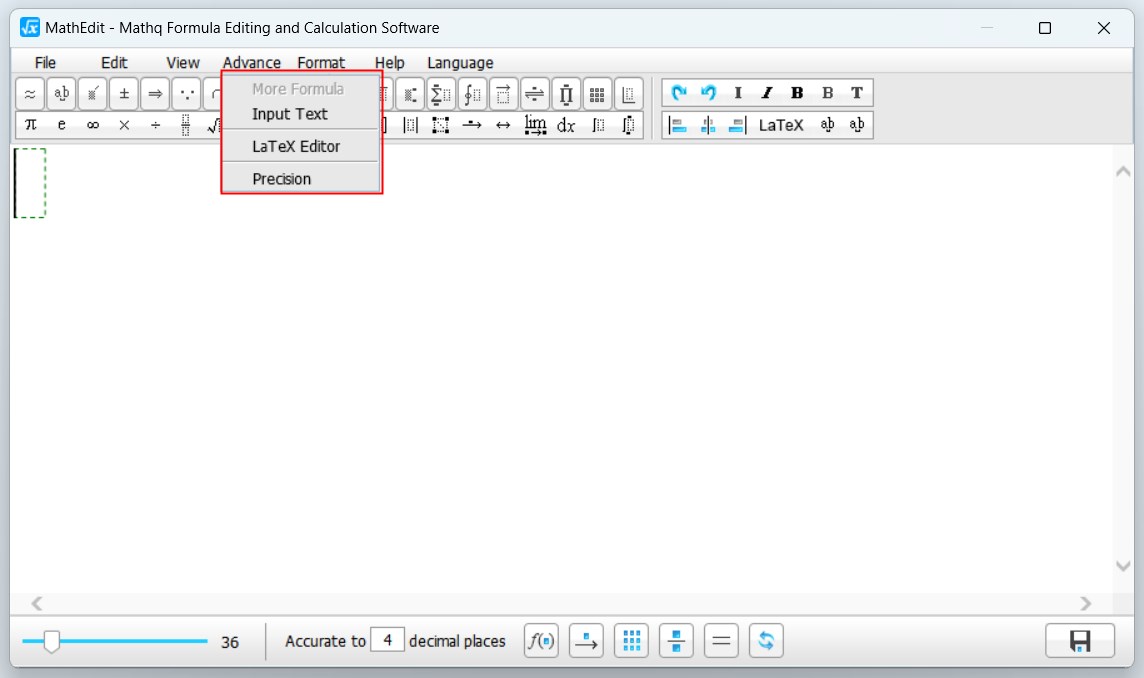The height and width of the screenshot is (678, 1144).
Task: Click the vertical scrollbar down arrow
Action: coord(1123,566)
